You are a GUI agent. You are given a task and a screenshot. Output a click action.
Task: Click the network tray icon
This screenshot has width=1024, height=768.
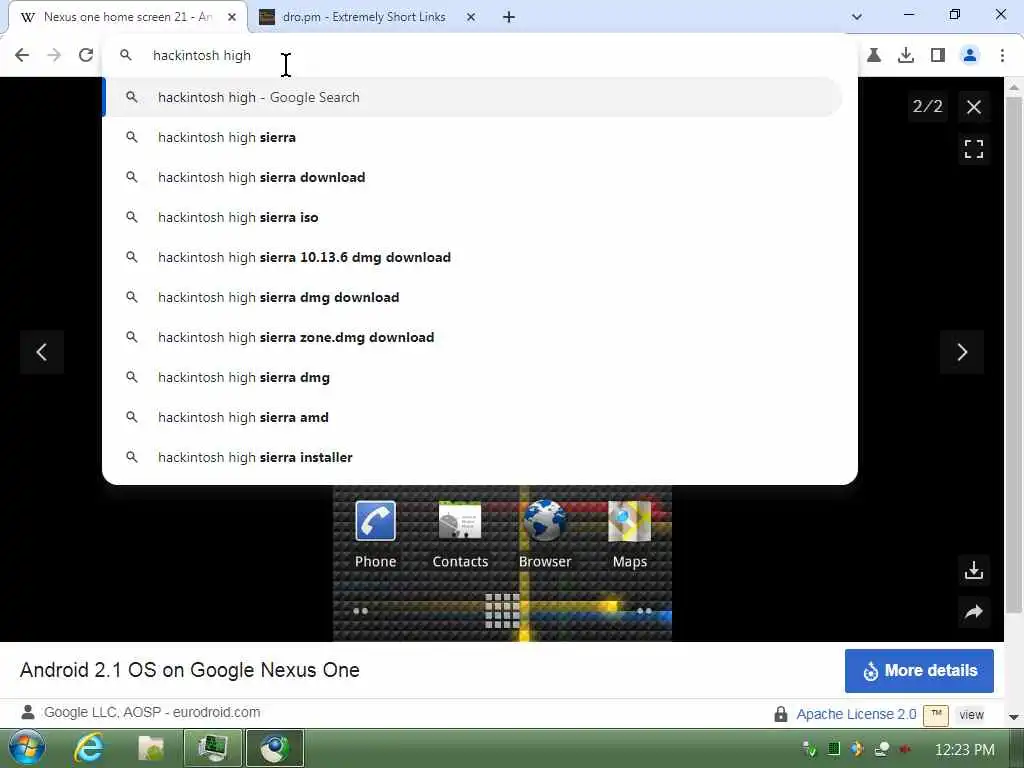pos(882,749)
